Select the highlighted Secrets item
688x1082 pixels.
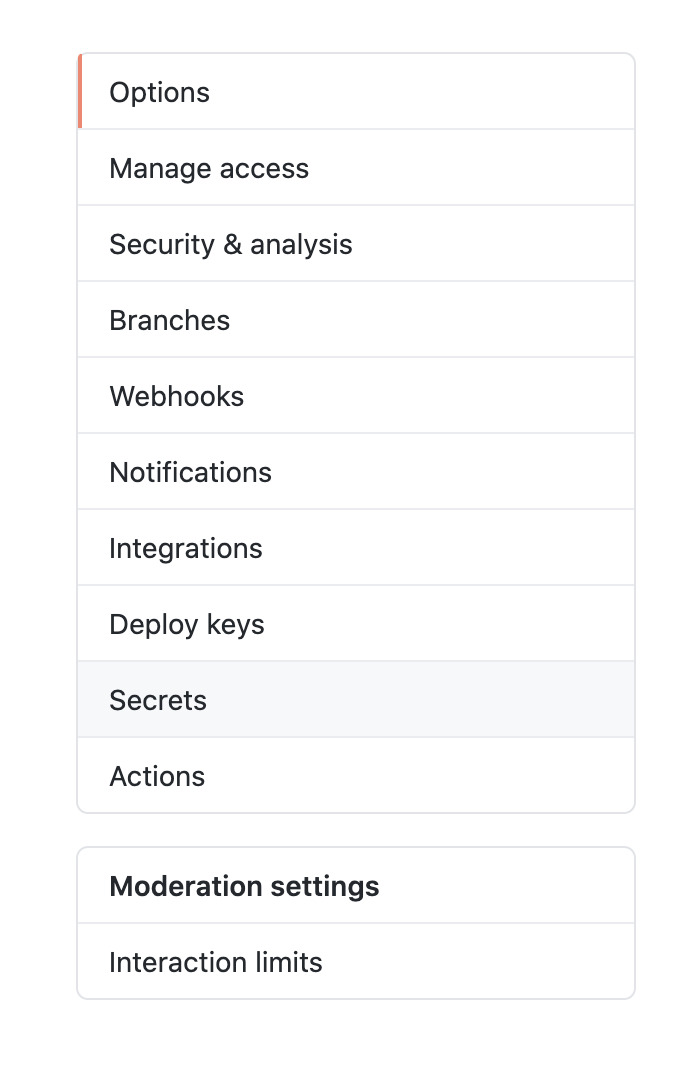point(158,700)
